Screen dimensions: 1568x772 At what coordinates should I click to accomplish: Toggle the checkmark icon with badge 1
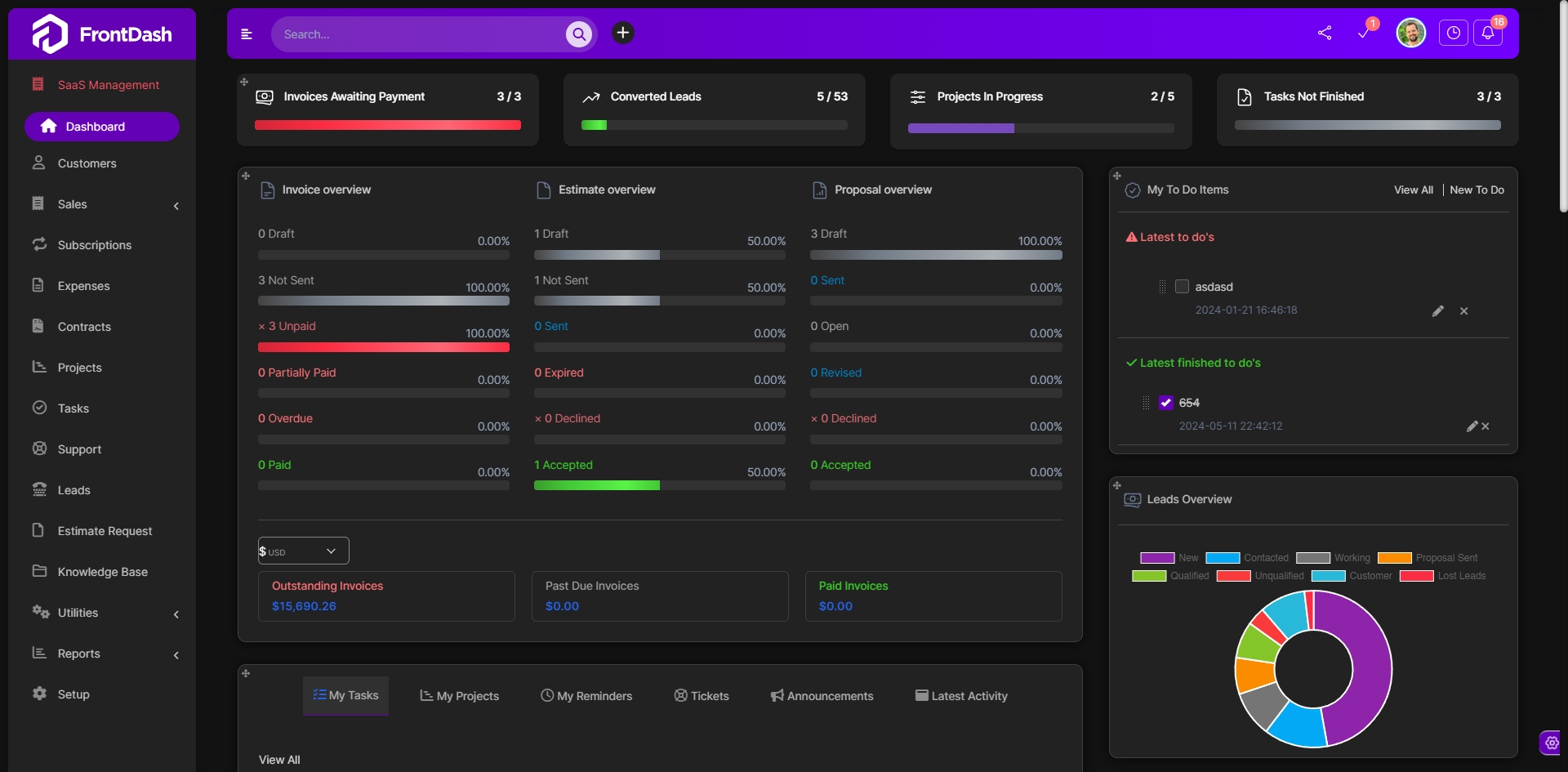tap(1364, 34)
